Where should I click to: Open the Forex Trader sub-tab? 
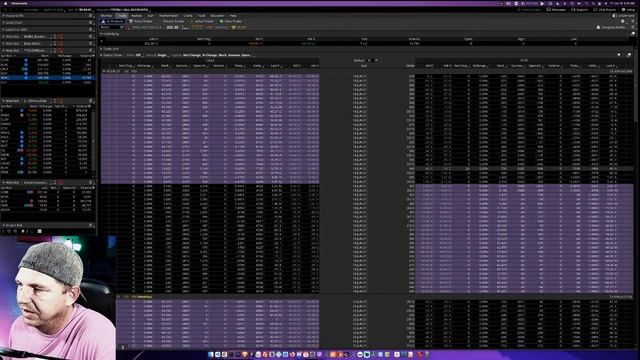click(141, 21)
